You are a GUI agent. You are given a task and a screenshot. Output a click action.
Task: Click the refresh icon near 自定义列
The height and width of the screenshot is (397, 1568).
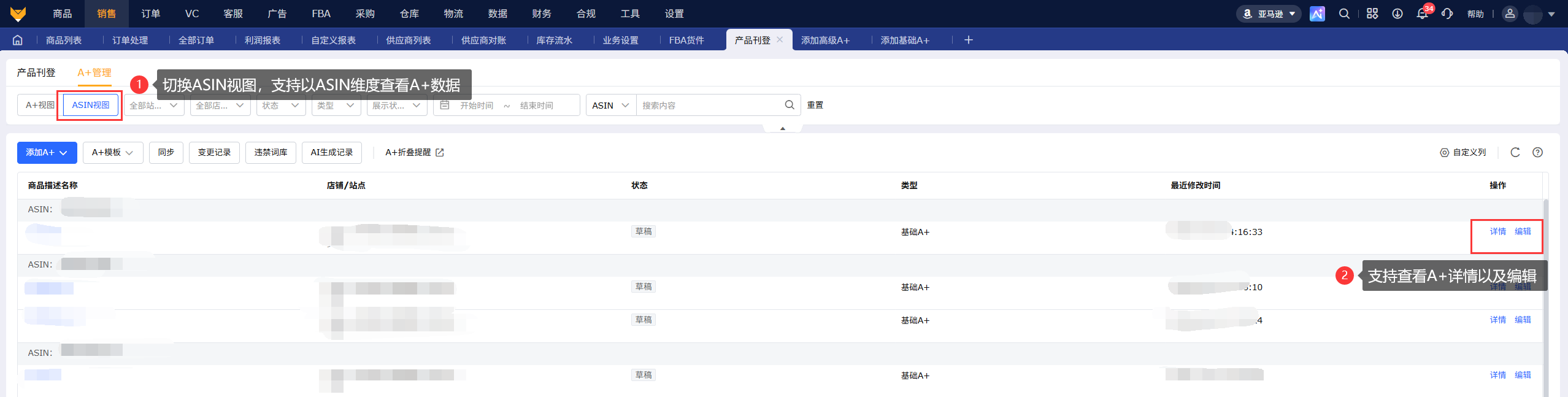pos(1515,152)
